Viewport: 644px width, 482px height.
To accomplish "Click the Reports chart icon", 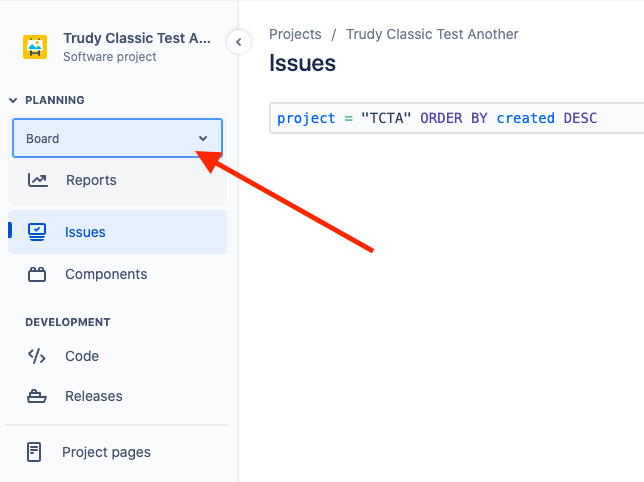I will pyautogui.click(x=38, y=180).
